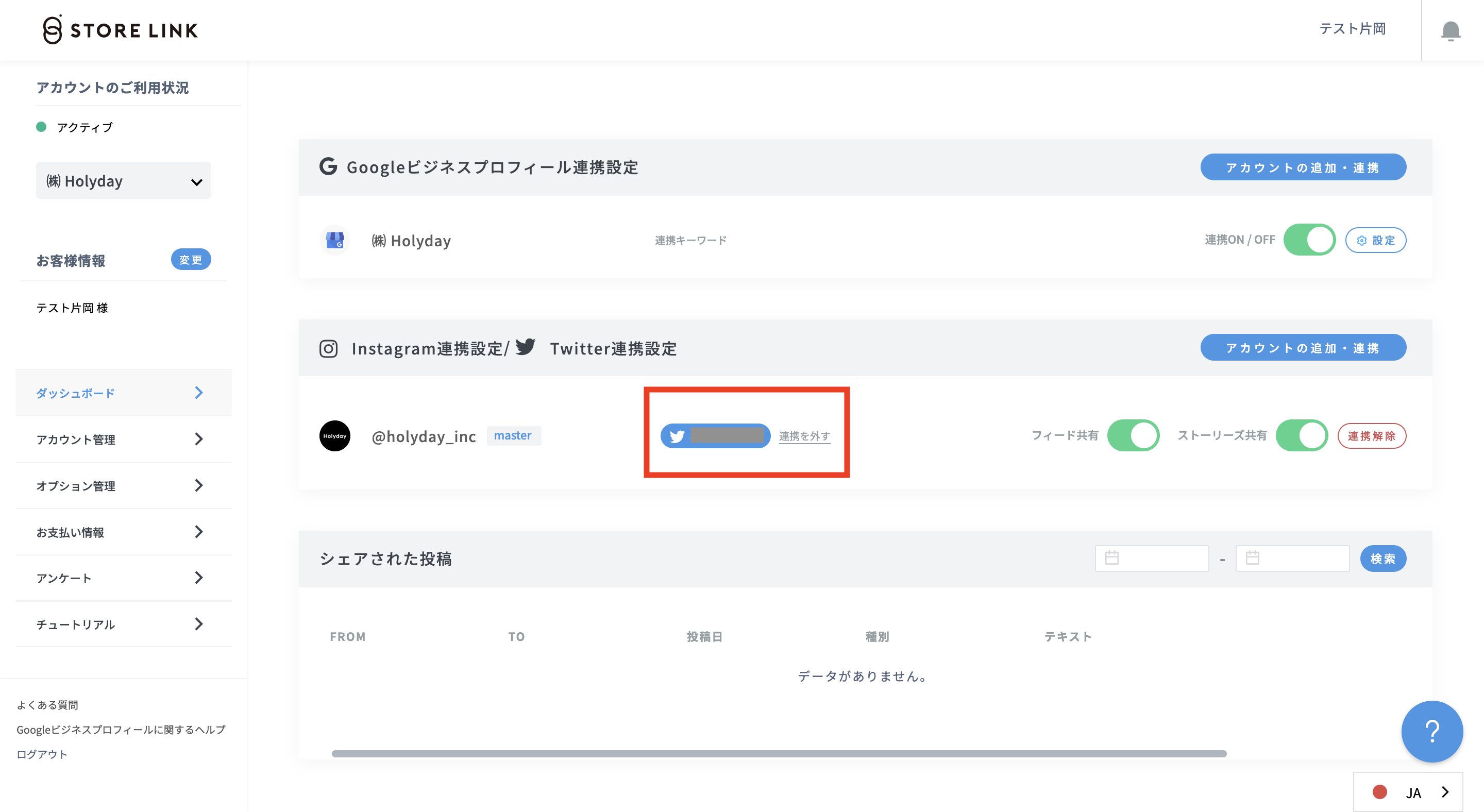
Task: Click the Holyday account avatar thumbnail
Action: point(334,436)
